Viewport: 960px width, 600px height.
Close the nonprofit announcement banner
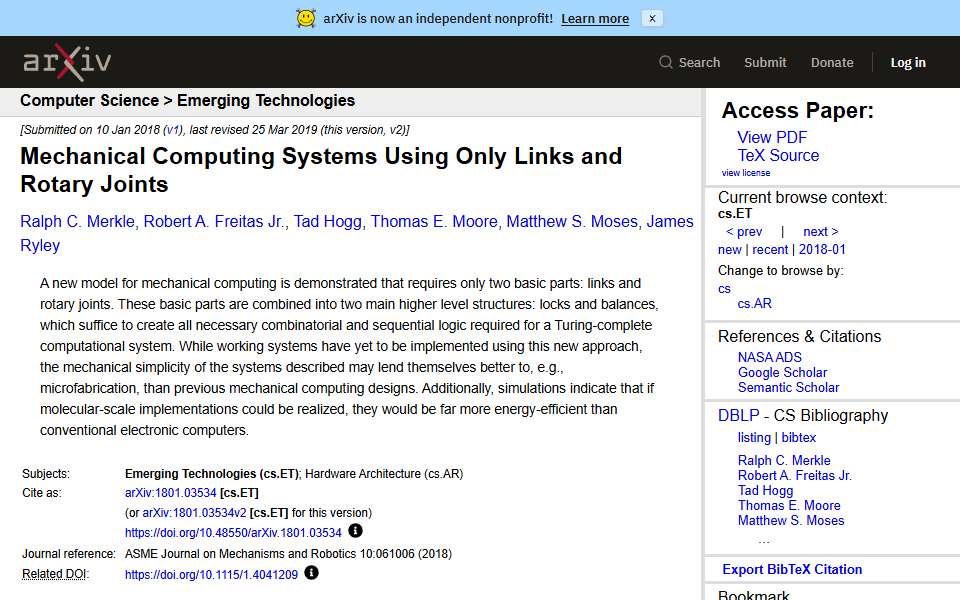click(652, 18)
